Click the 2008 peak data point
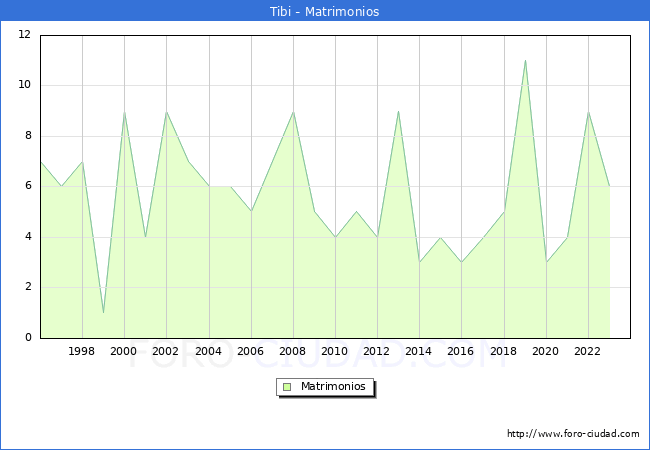 293,111
